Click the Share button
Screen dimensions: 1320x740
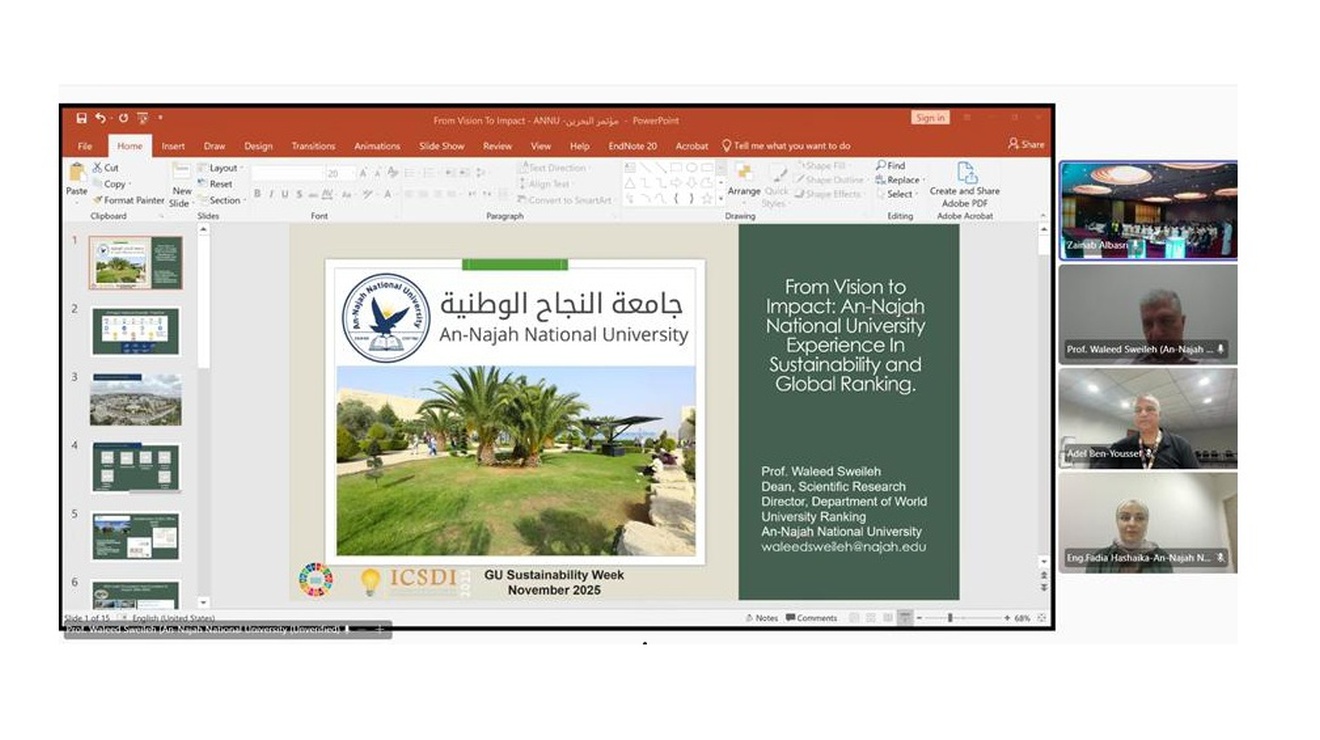(1026, 145)
